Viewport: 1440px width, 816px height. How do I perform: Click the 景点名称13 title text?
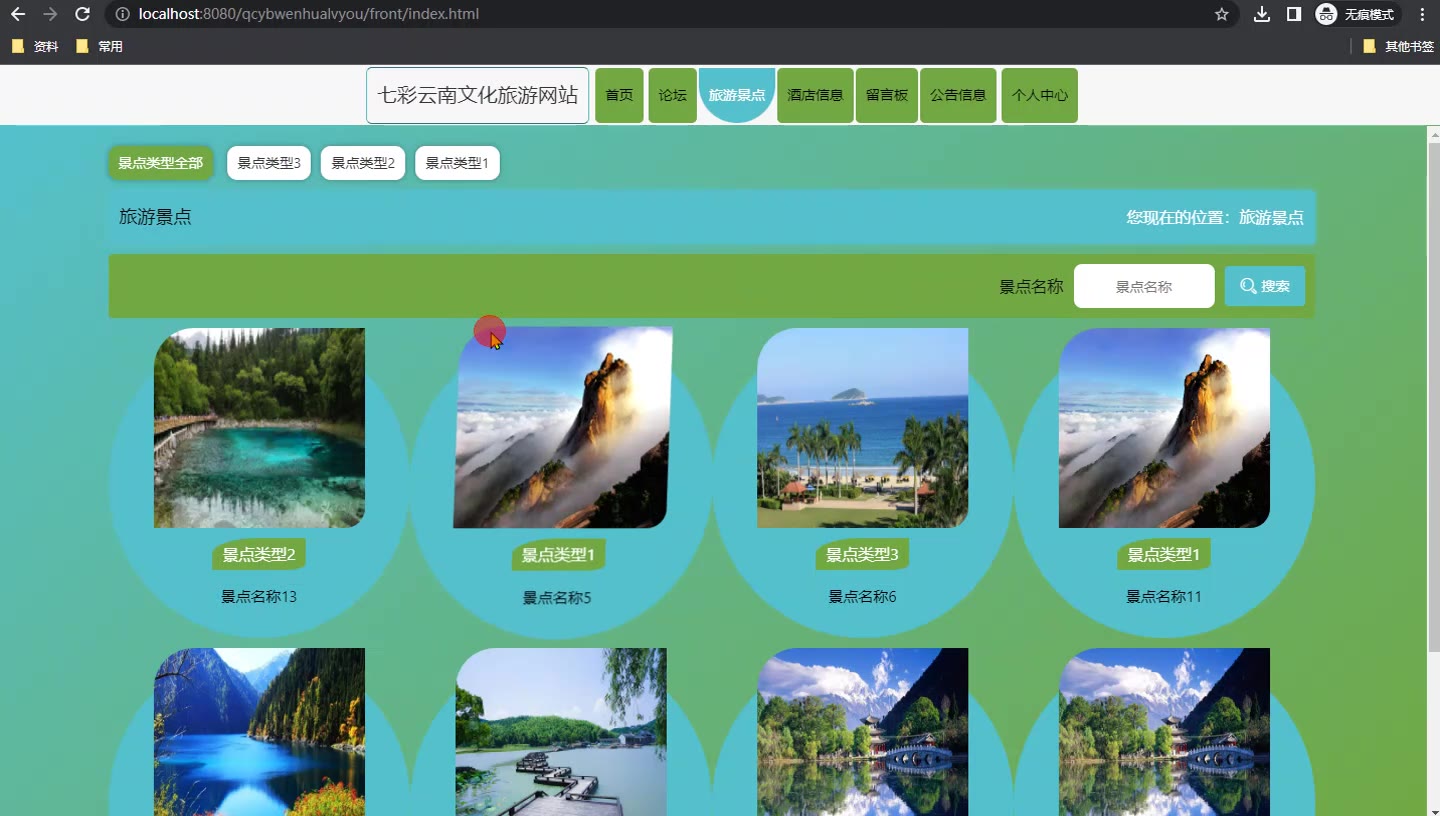[259, 597]
